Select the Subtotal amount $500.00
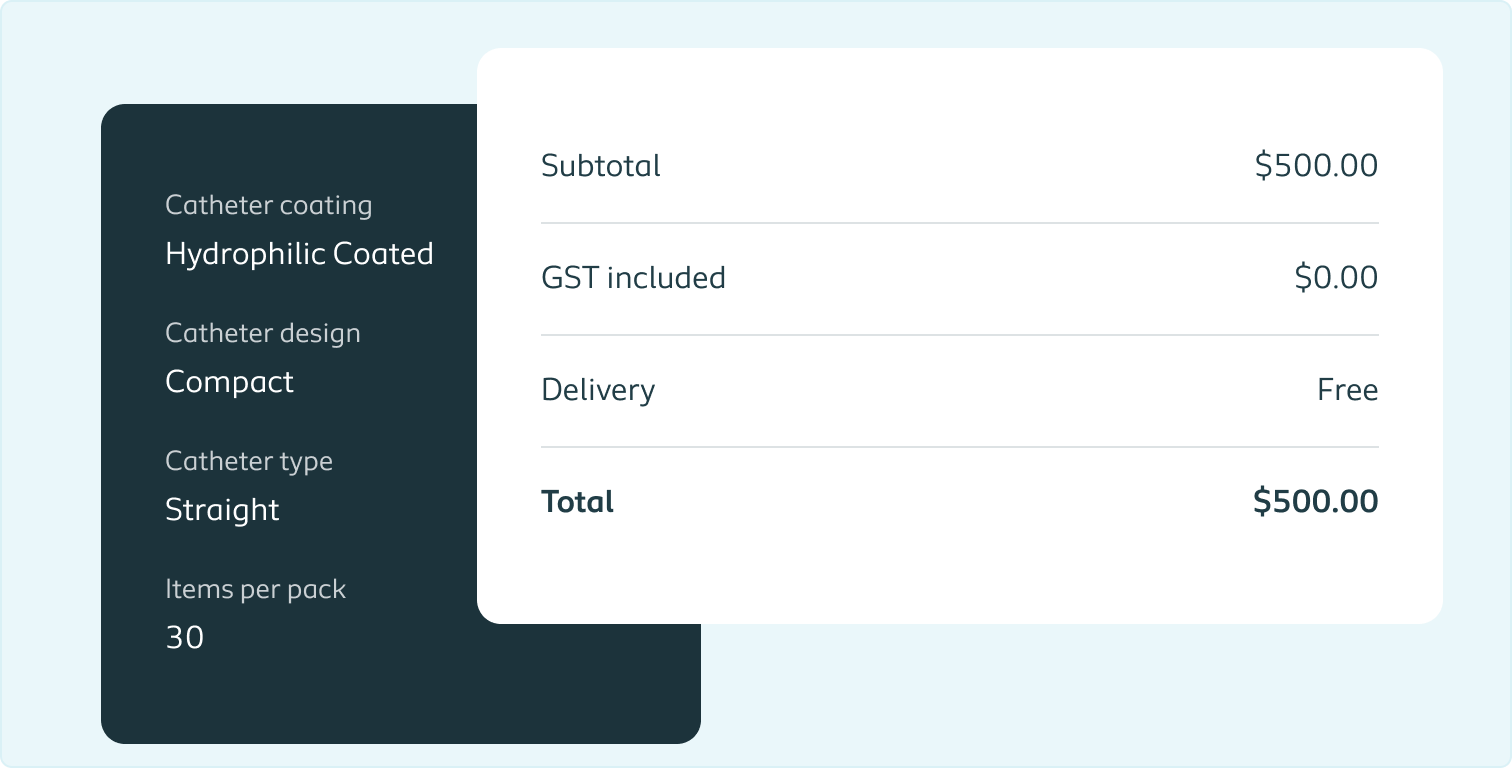The height and width of the screenshot is (768, 1512). 1316,166
